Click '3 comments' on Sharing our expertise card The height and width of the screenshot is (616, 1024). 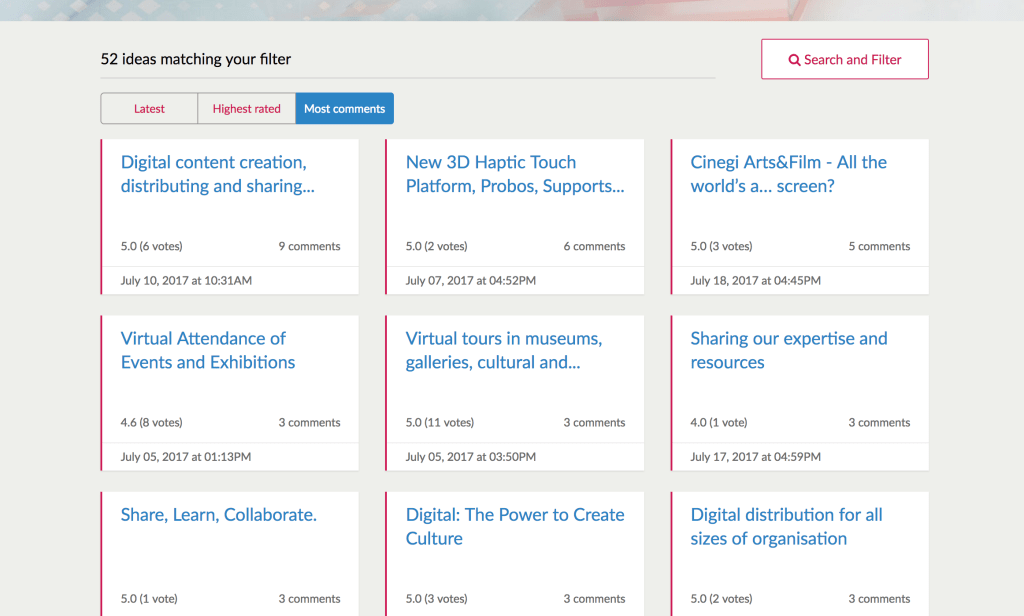tap(879, 423)
